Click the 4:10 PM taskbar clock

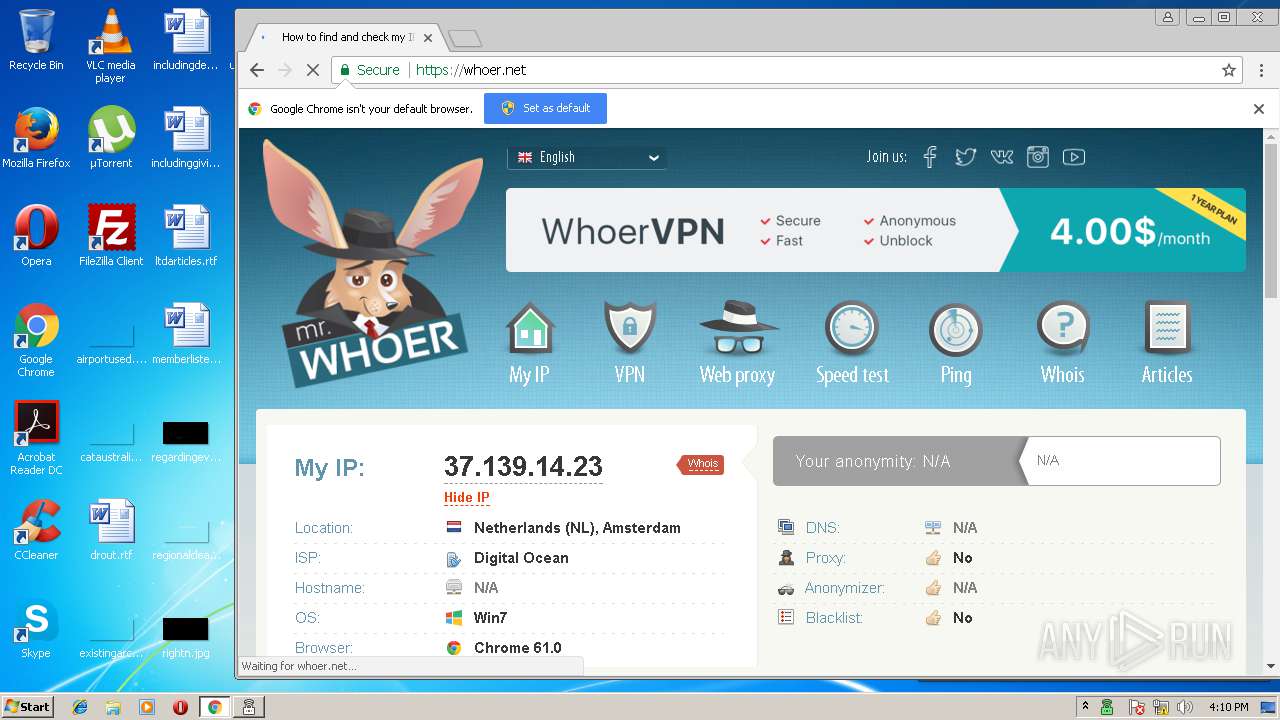(1228, 706)
